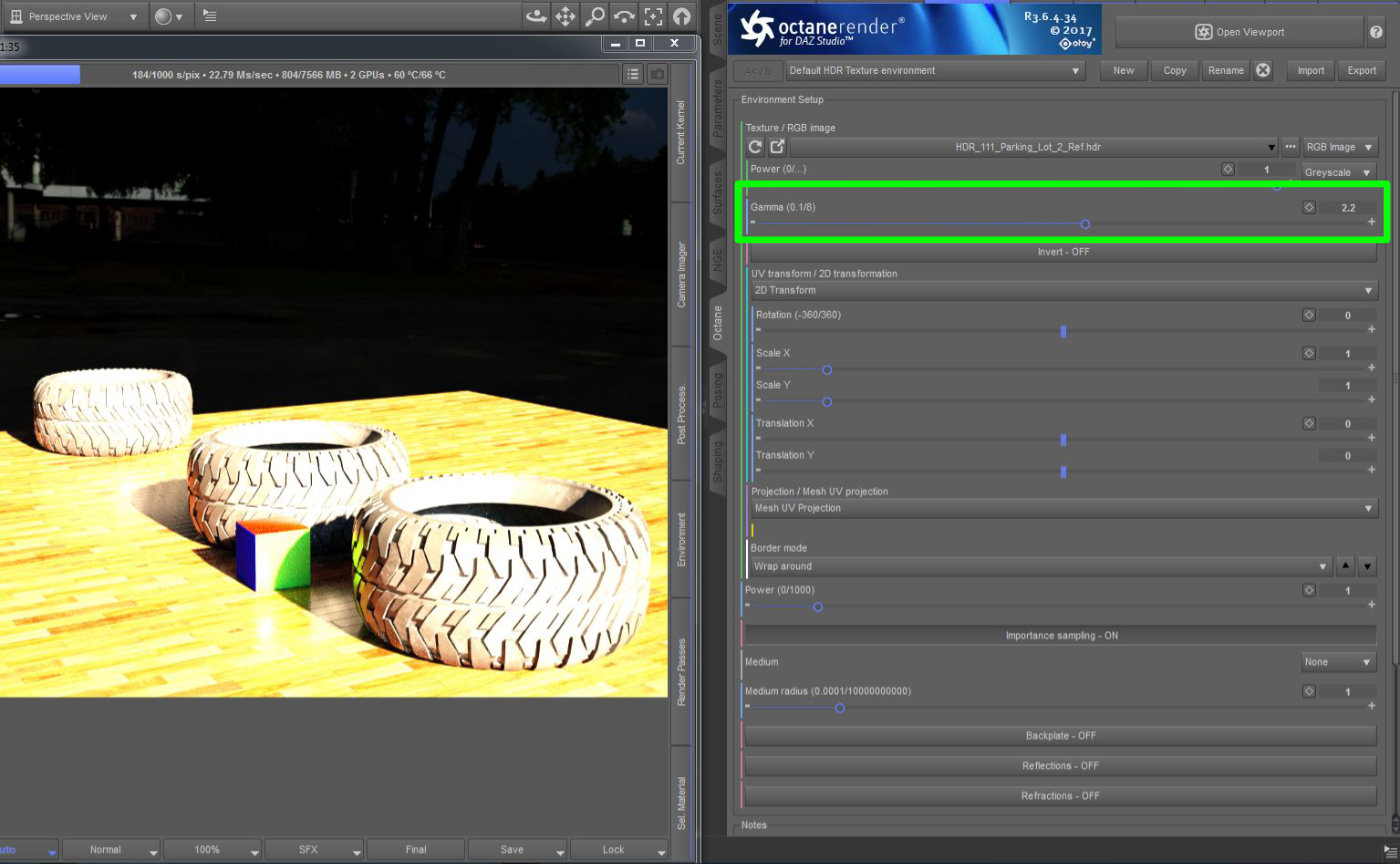Screen dimensions: 1400x864
Task: Click the Import button
Action: tap(1310, 70)
